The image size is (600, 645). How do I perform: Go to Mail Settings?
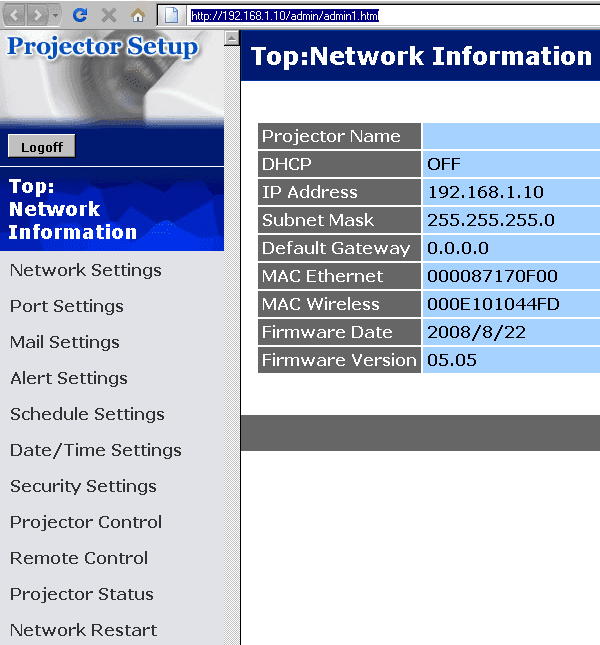point(65,342)
